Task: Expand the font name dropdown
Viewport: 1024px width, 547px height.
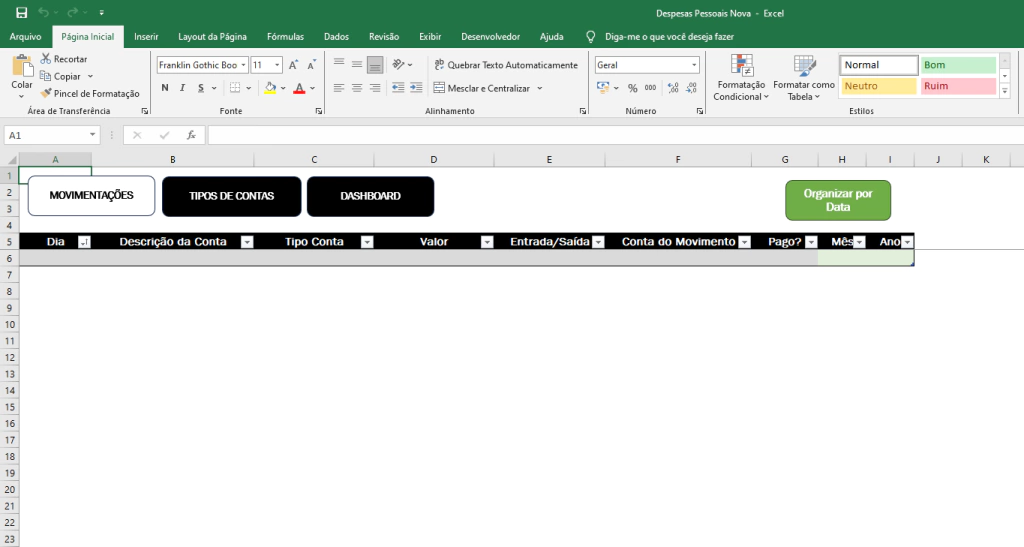Action: click(243, 65)
